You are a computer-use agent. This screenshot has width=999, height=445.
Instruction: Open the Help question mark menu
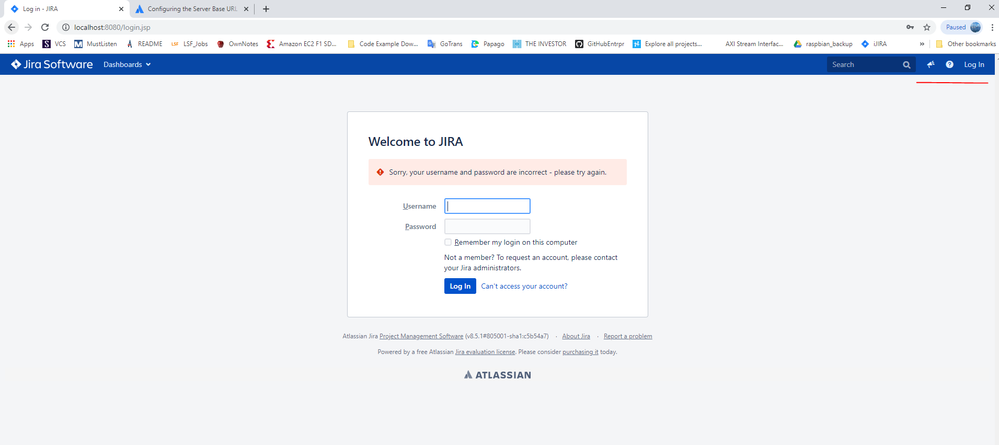pos(949,64)
